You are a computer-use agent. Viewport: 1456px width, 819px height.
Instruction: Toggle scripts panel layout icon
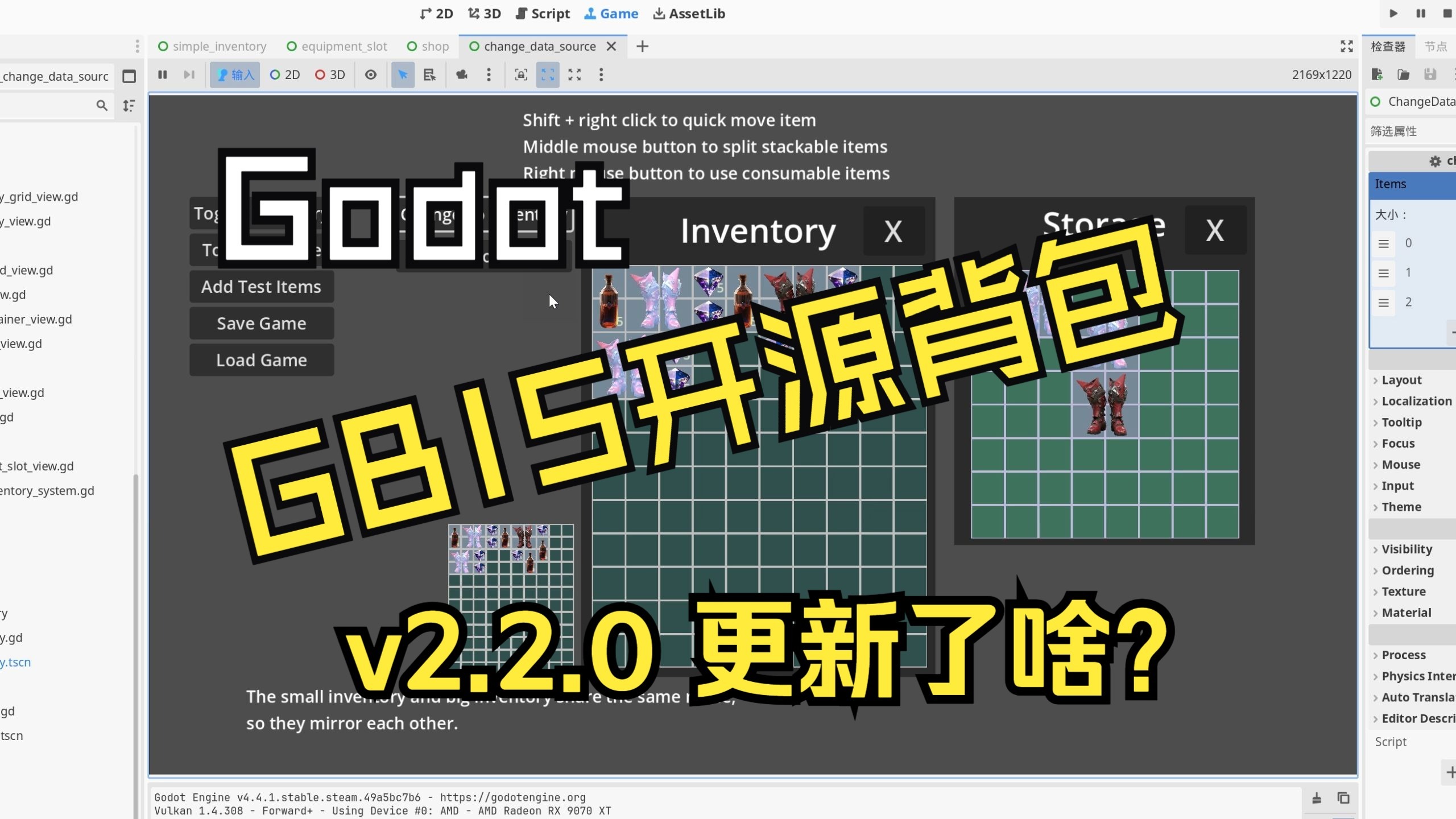(x=129, y=76)
